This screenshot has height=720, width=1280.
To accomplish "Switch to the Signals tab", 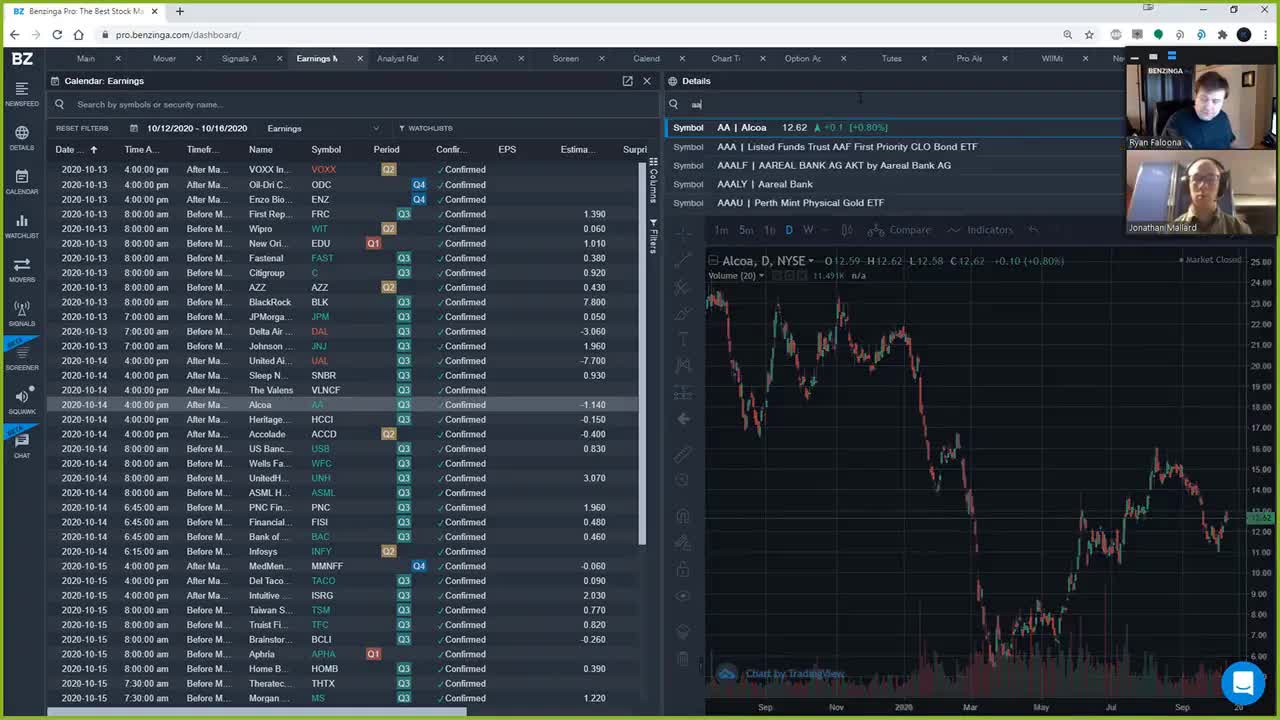I will [x=240, y=59].
